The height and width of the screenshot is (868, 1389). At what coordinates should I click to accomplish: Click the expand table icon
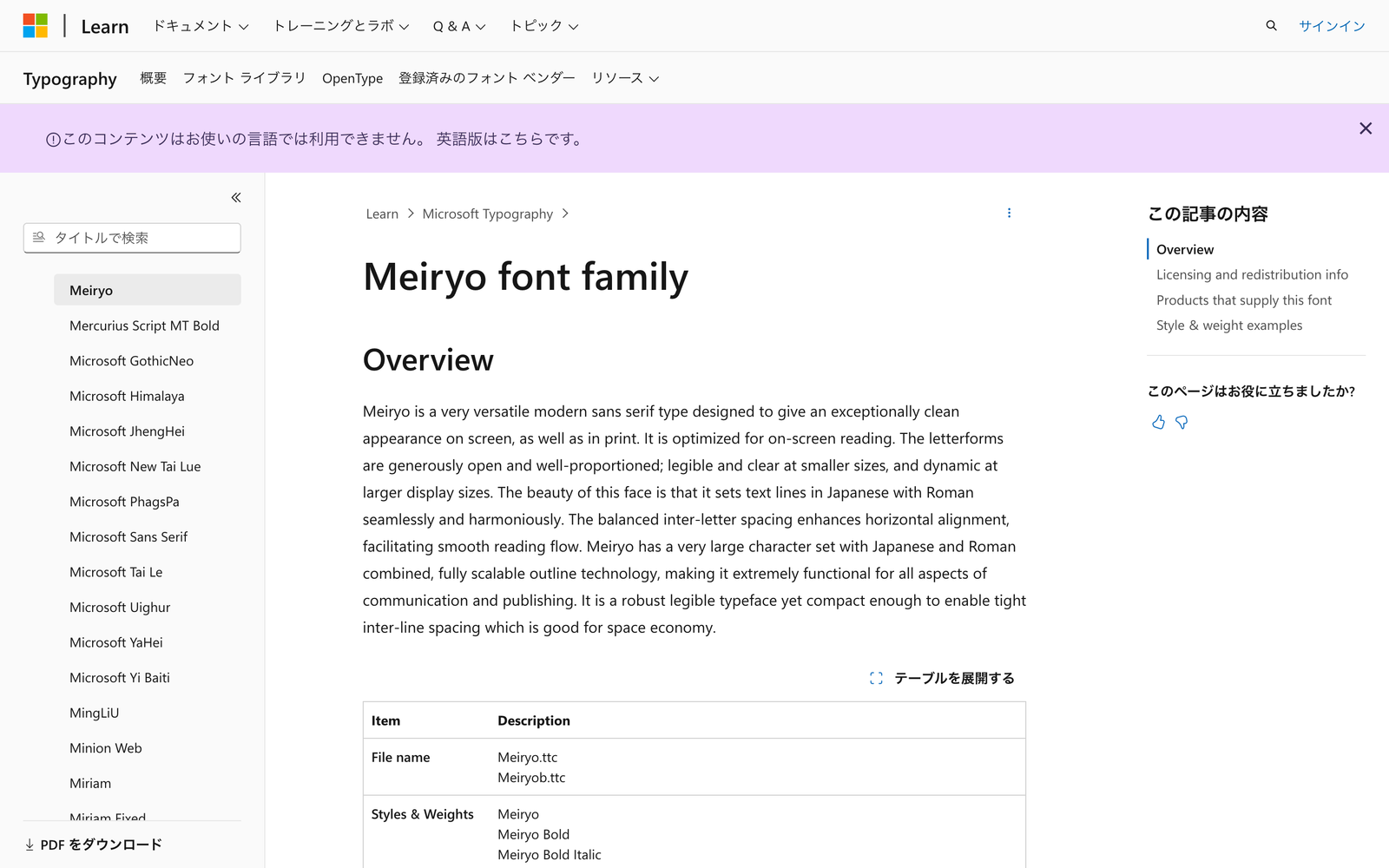click(x=876, y=678)
